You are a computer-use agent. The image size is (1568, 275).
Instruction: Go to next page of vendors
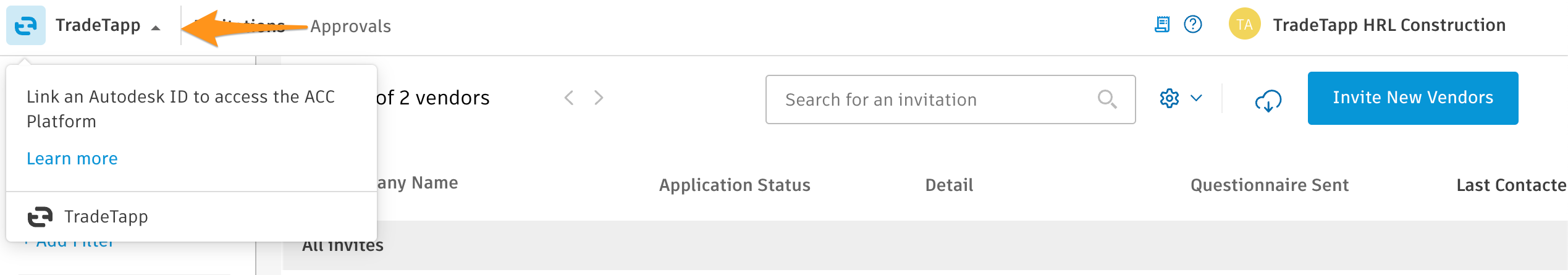(x=599, y=98)
